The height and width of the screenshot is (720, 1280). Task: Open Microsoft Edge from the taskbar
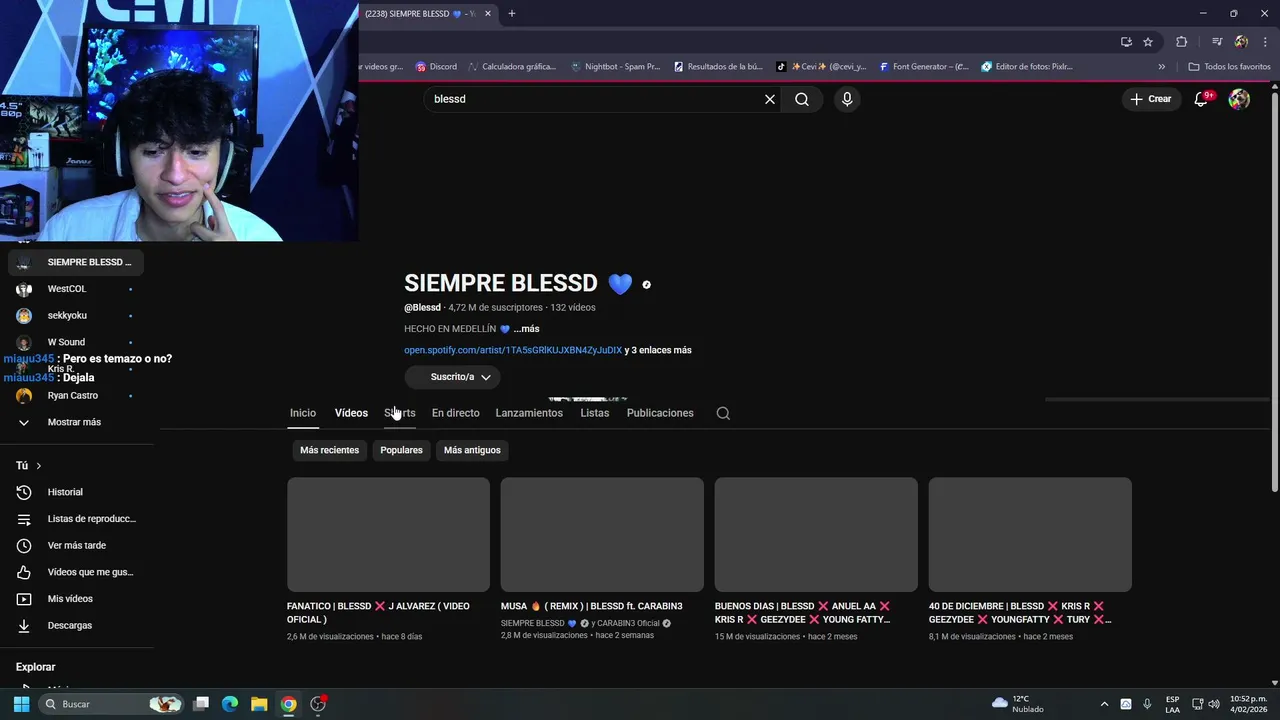click(230, 704)
